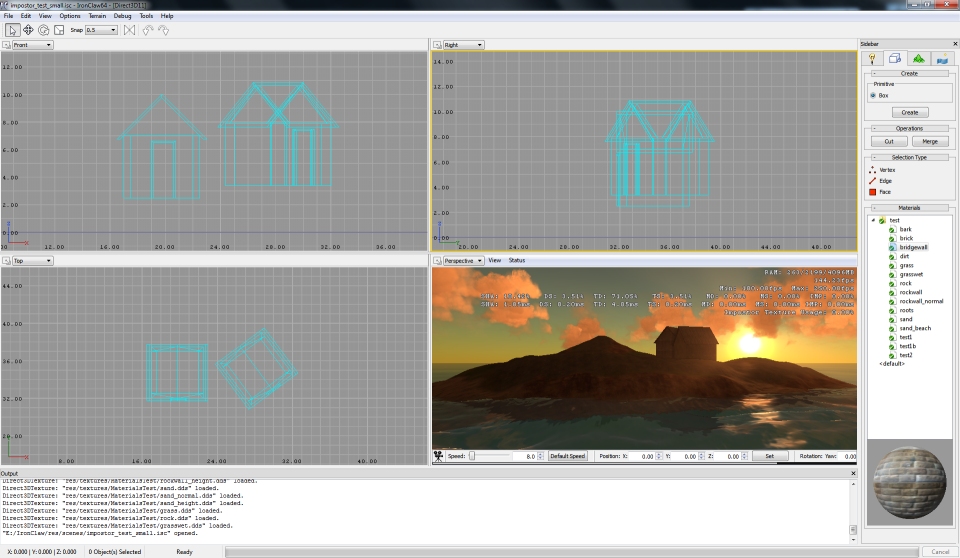Open the lightbulb tab in sidebar
This screenshot has height=558, width=960.
point(873,59)
